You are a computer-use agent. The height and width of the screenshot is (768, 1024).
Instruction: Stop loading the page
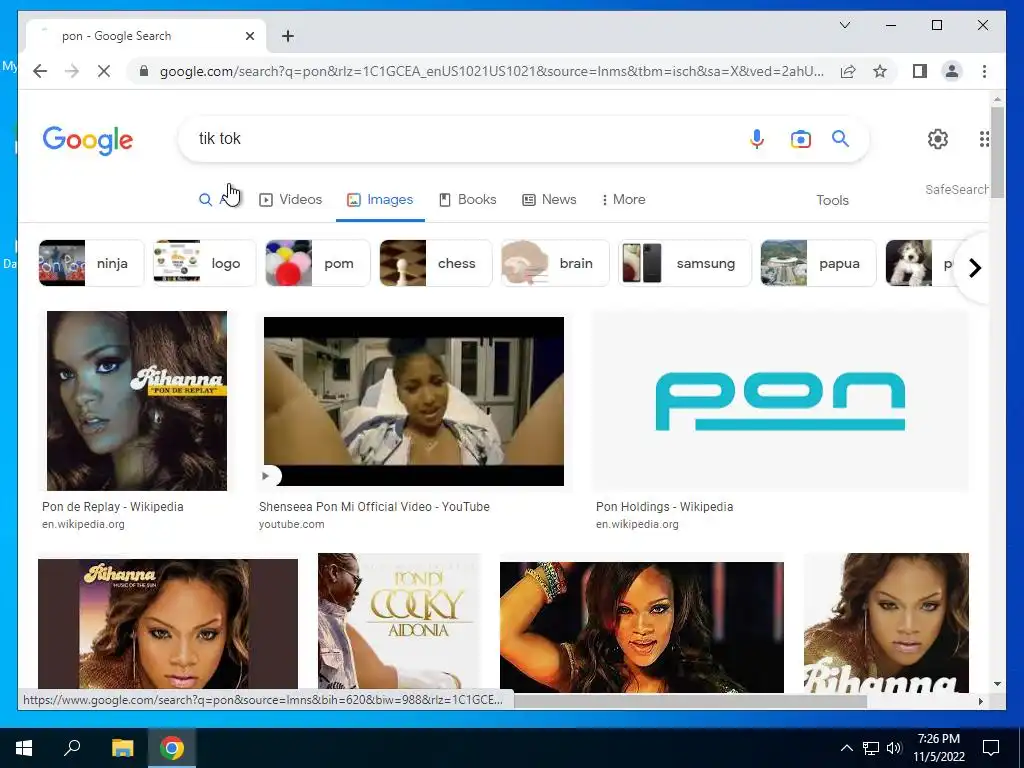pyautogui.click(x=104, y=71)
